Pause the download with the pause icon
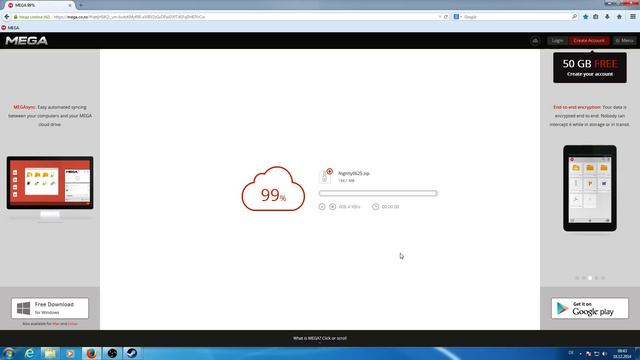Viewport: 640px width, 360px height. (x=322, y=207)
